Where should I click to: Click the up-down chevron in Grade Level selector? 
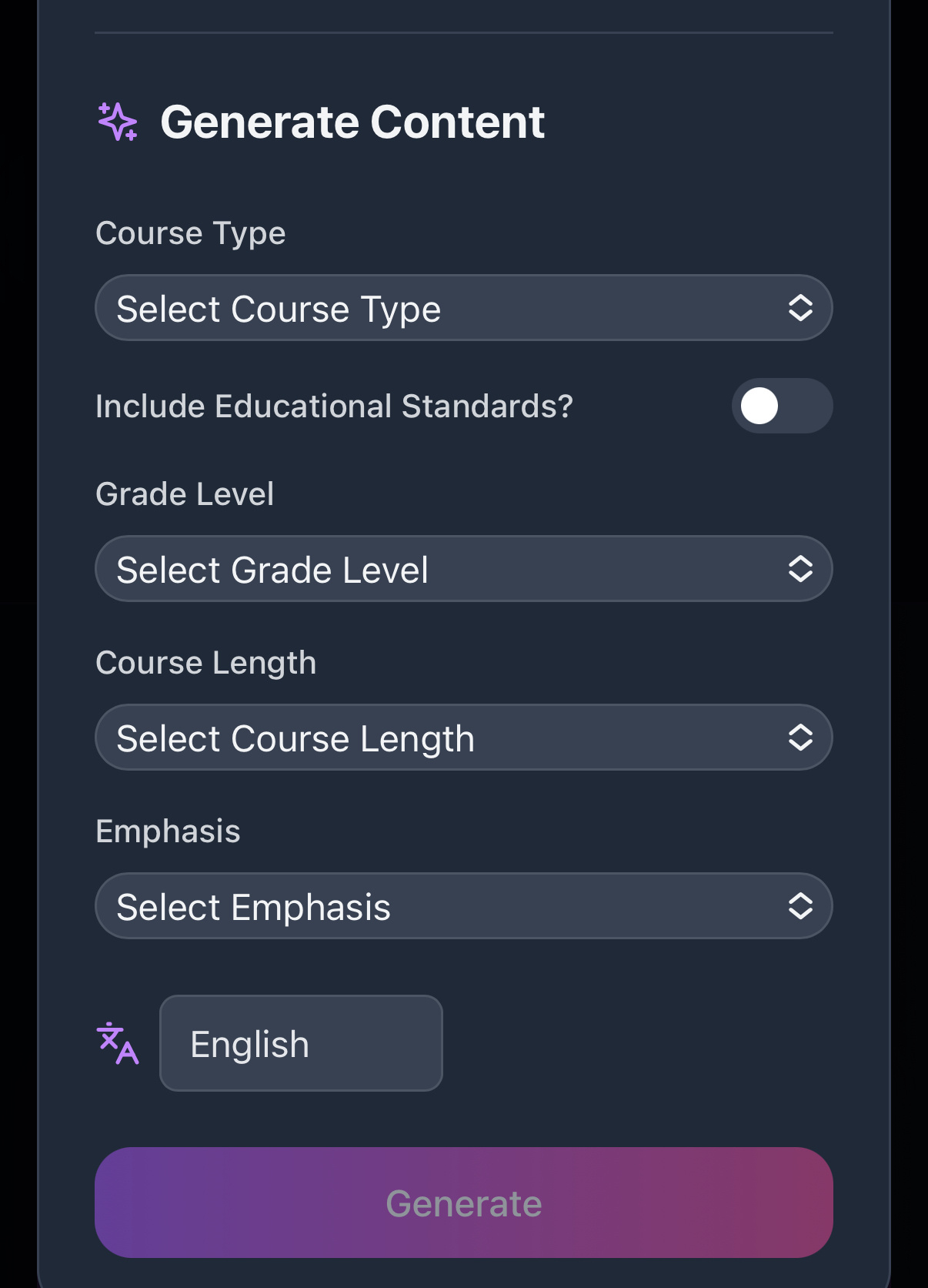tap(800, 569)
